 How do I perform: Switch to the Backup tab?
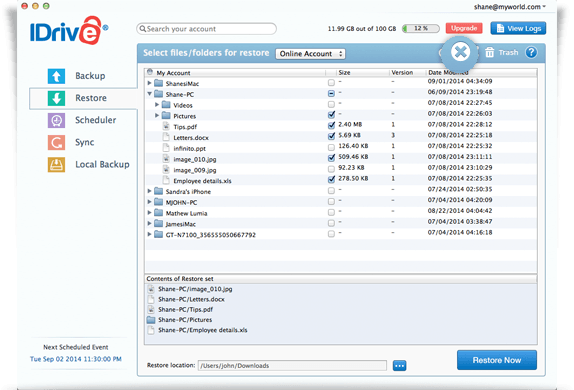83,76
